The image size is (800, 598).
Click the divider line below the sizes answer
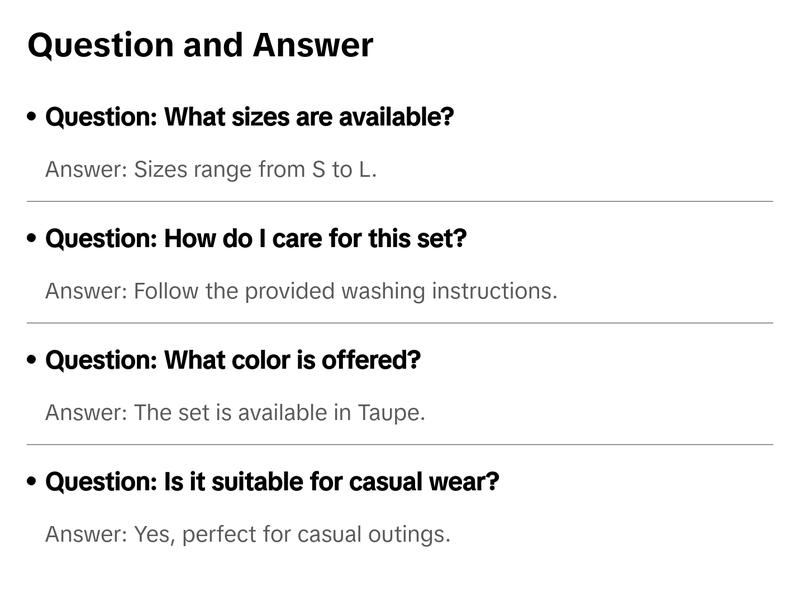click(x=400, y=201)
